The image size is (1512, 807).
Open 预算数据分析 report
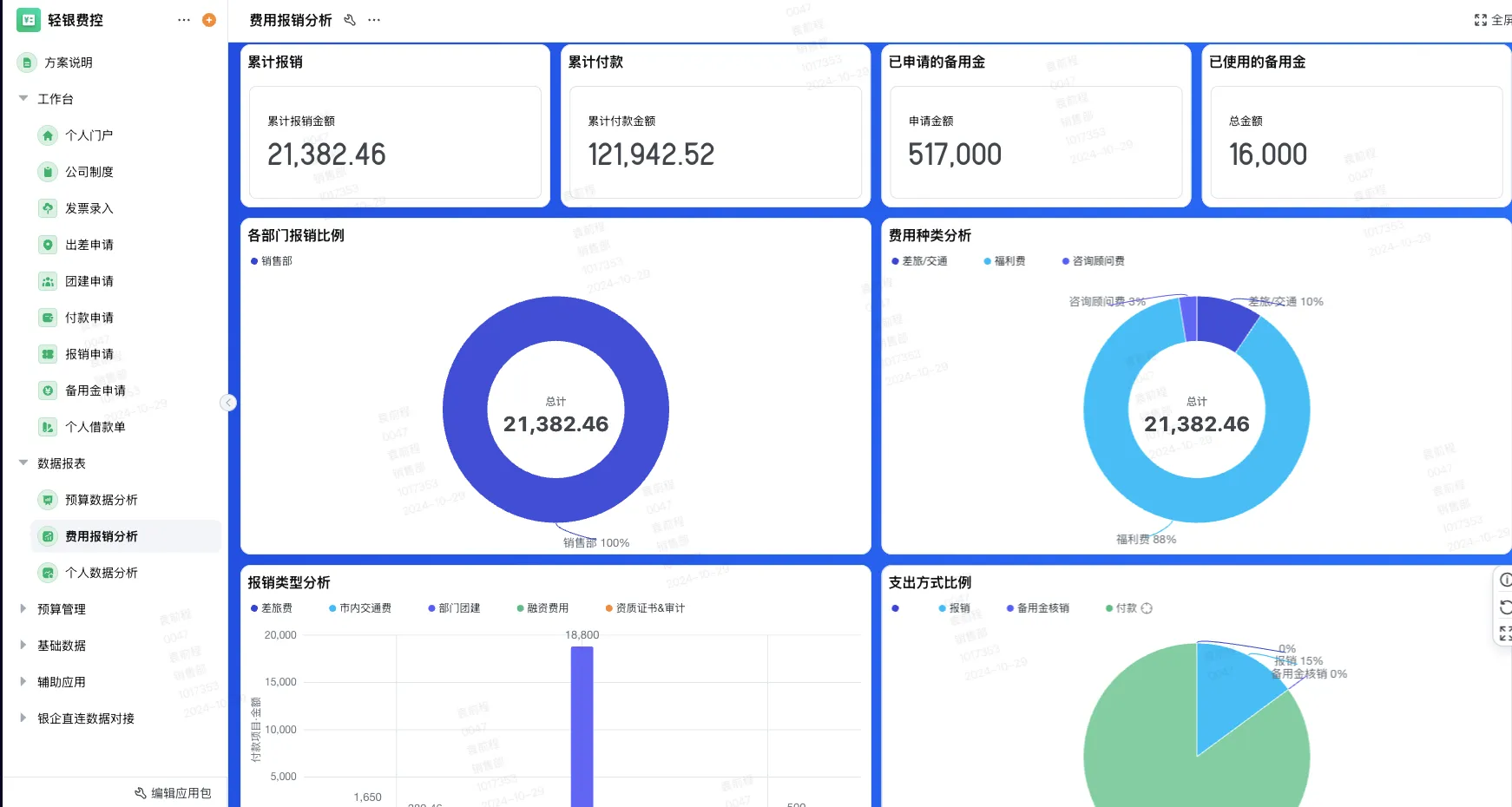pos(101,500)
